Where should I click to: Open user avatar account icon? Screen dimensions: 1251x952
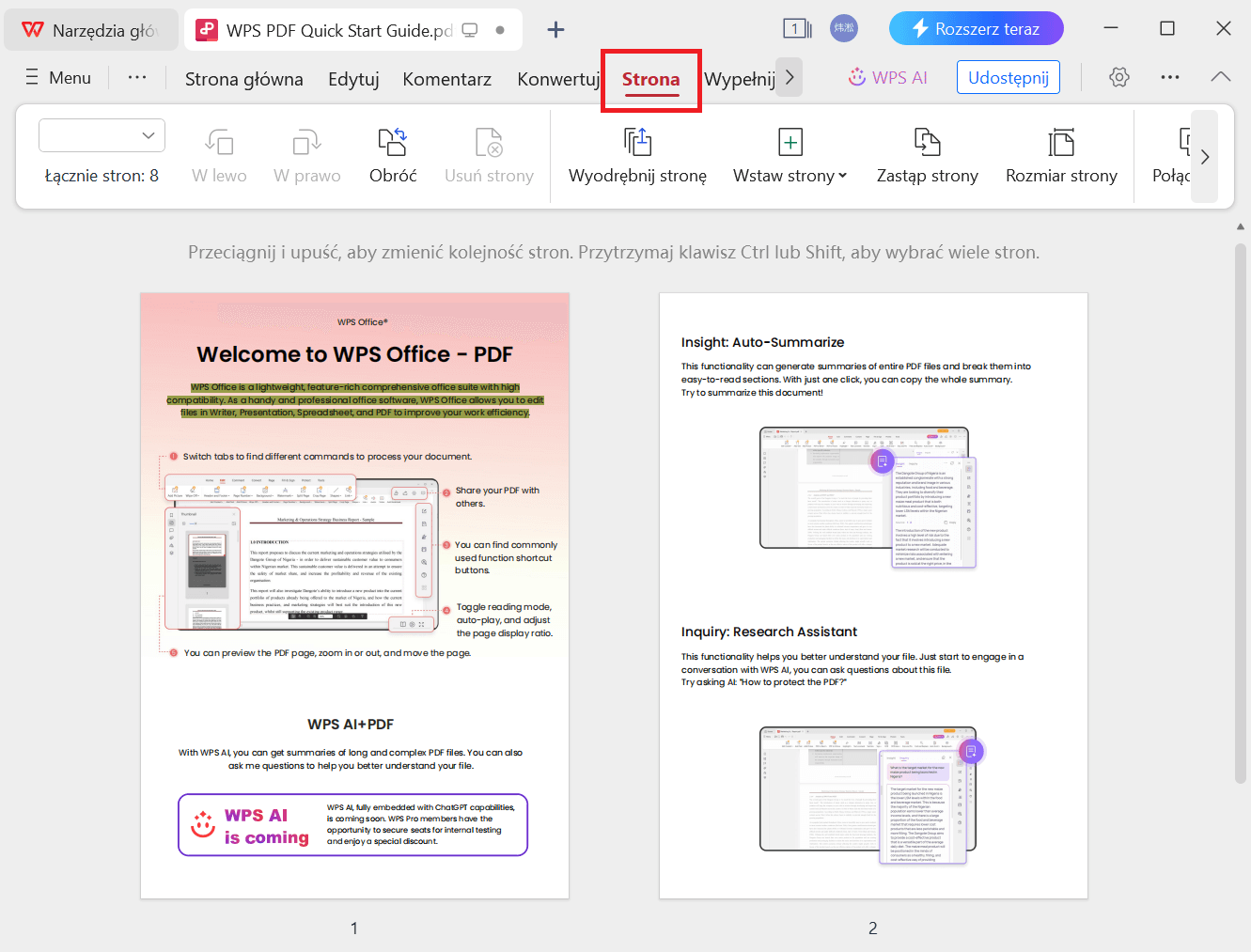844,28
